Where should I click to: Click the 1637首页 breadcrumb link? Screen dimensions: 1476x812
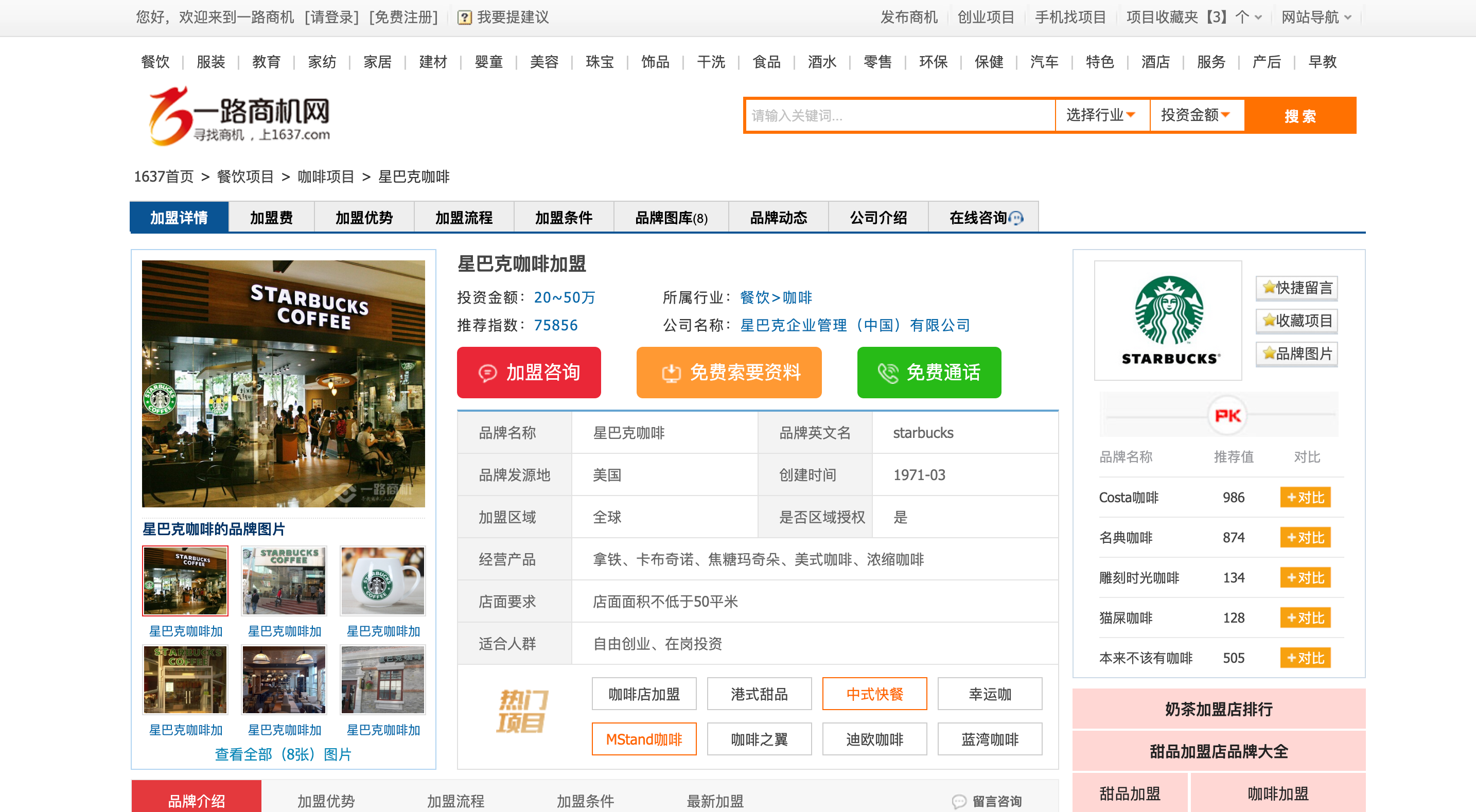(164, 176)
